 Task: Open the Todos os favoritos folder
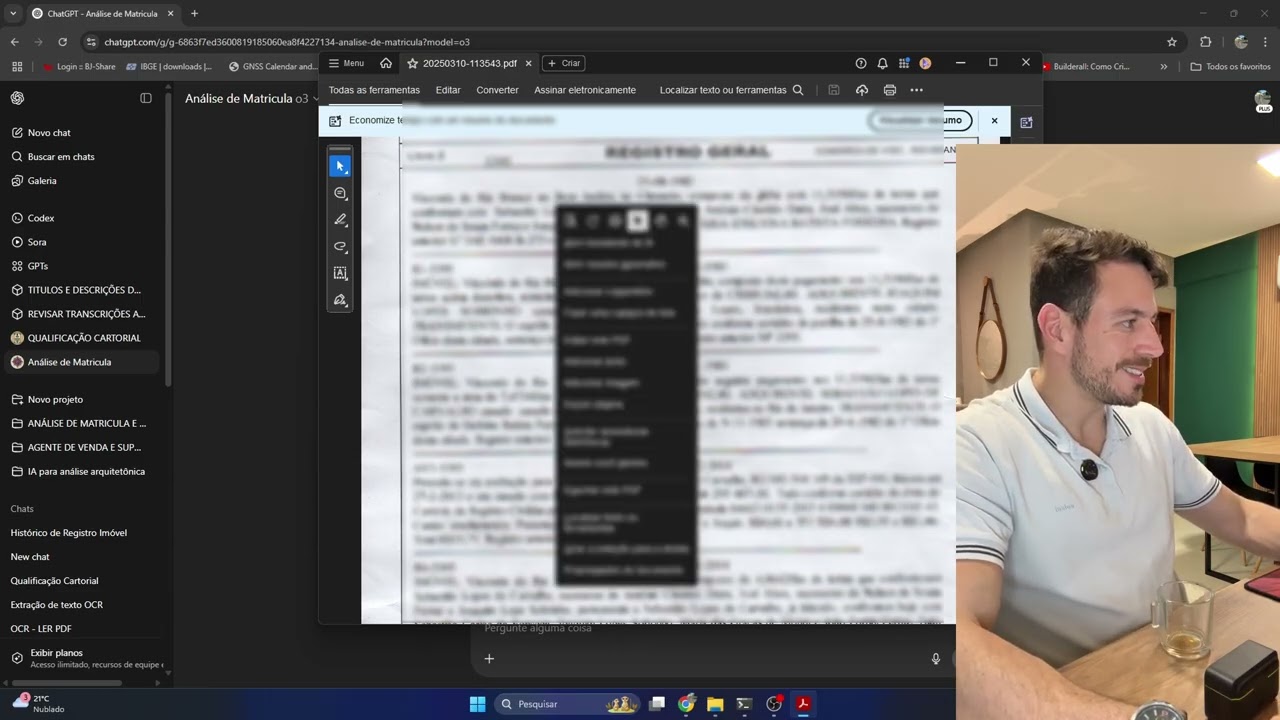click(1231, 66)
